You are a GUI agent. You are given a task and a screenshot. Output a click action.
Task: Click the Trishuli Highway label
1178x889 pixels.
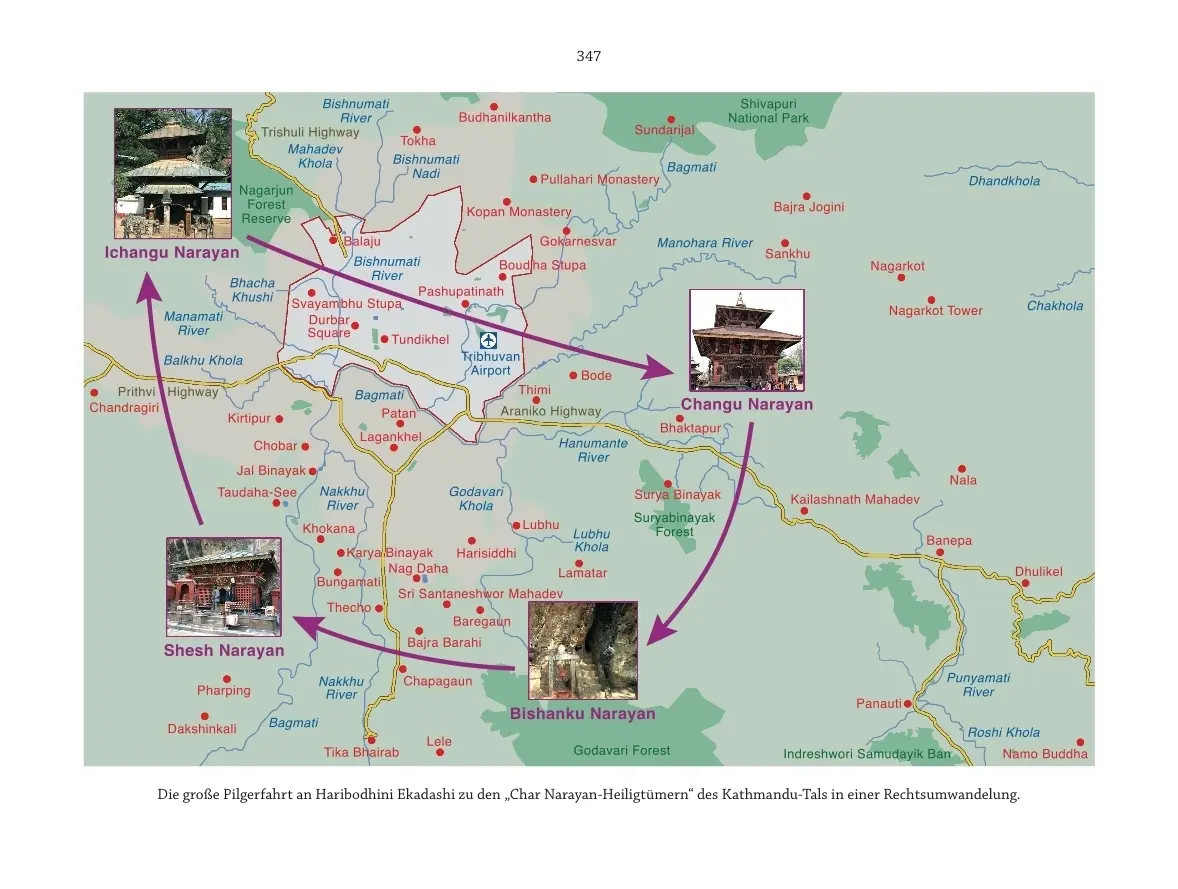click(310, 132)
